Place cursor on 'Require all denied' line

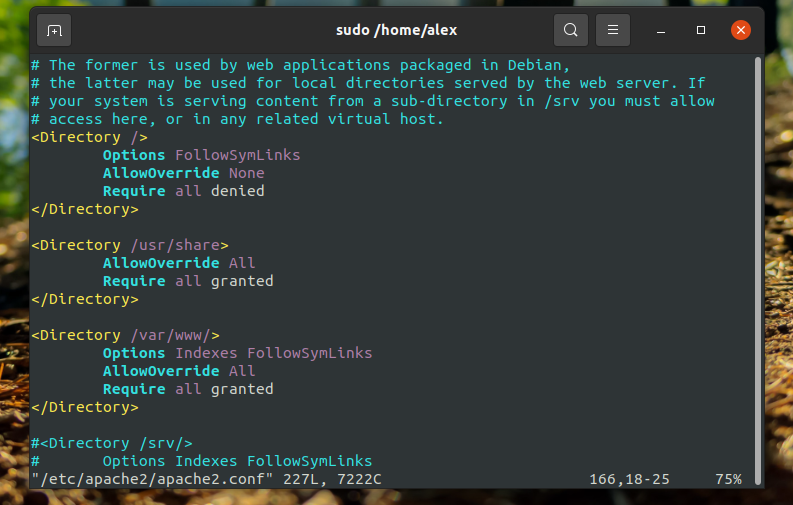tap(184, 191)
